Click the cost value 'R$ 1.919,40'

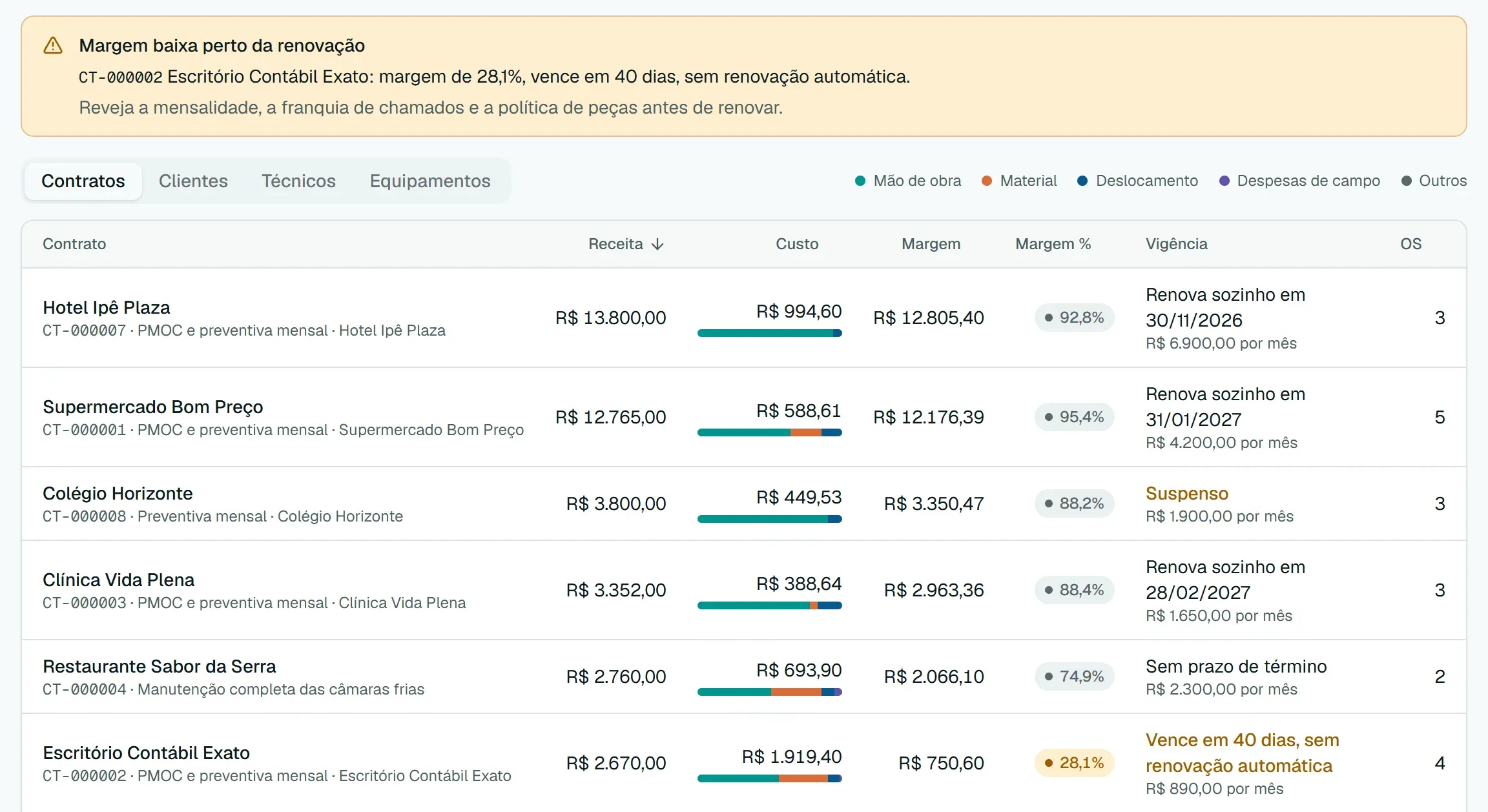[x=792, y=757]
